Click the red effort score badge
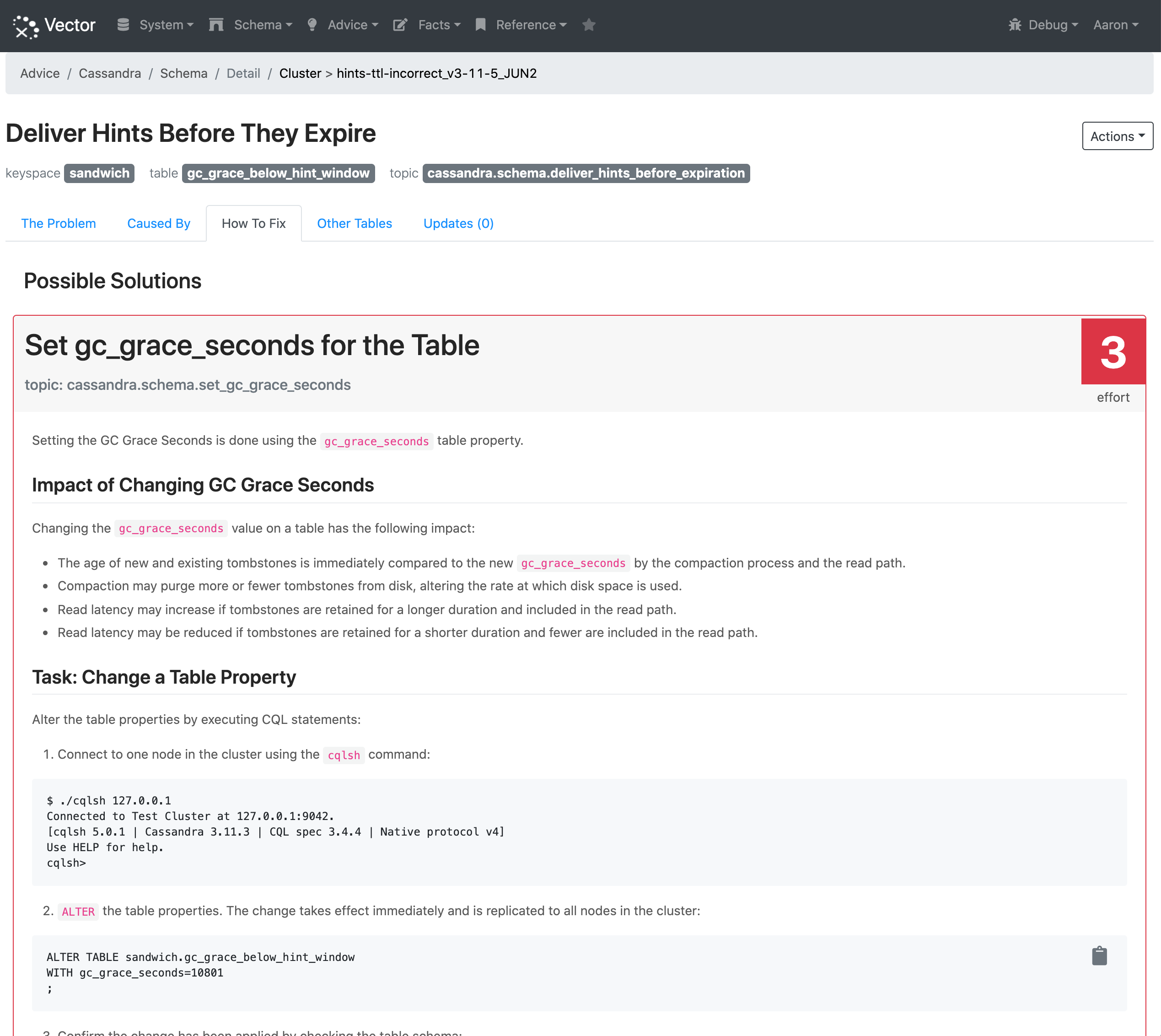This screenshot has width=1161, height=1036. point(1113,352)
